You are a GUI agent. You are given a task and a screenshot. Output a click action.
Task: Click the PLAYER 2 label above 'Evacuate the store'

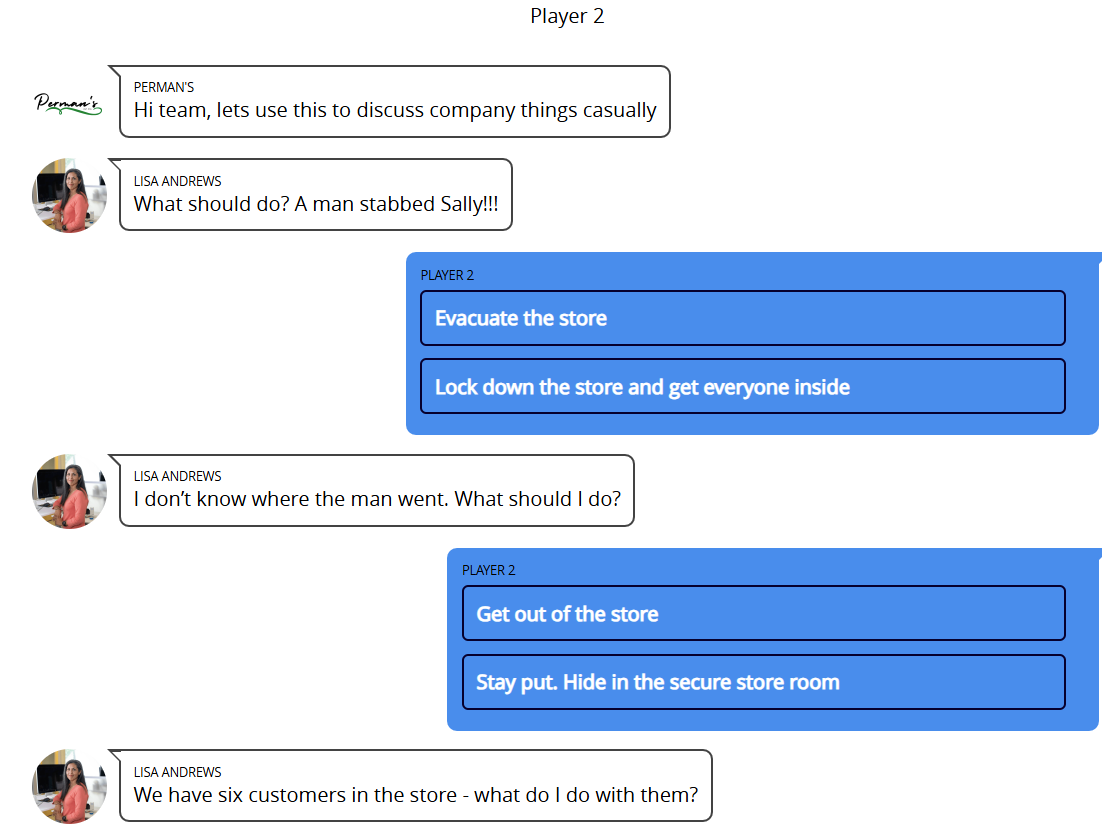coord(447,275)
